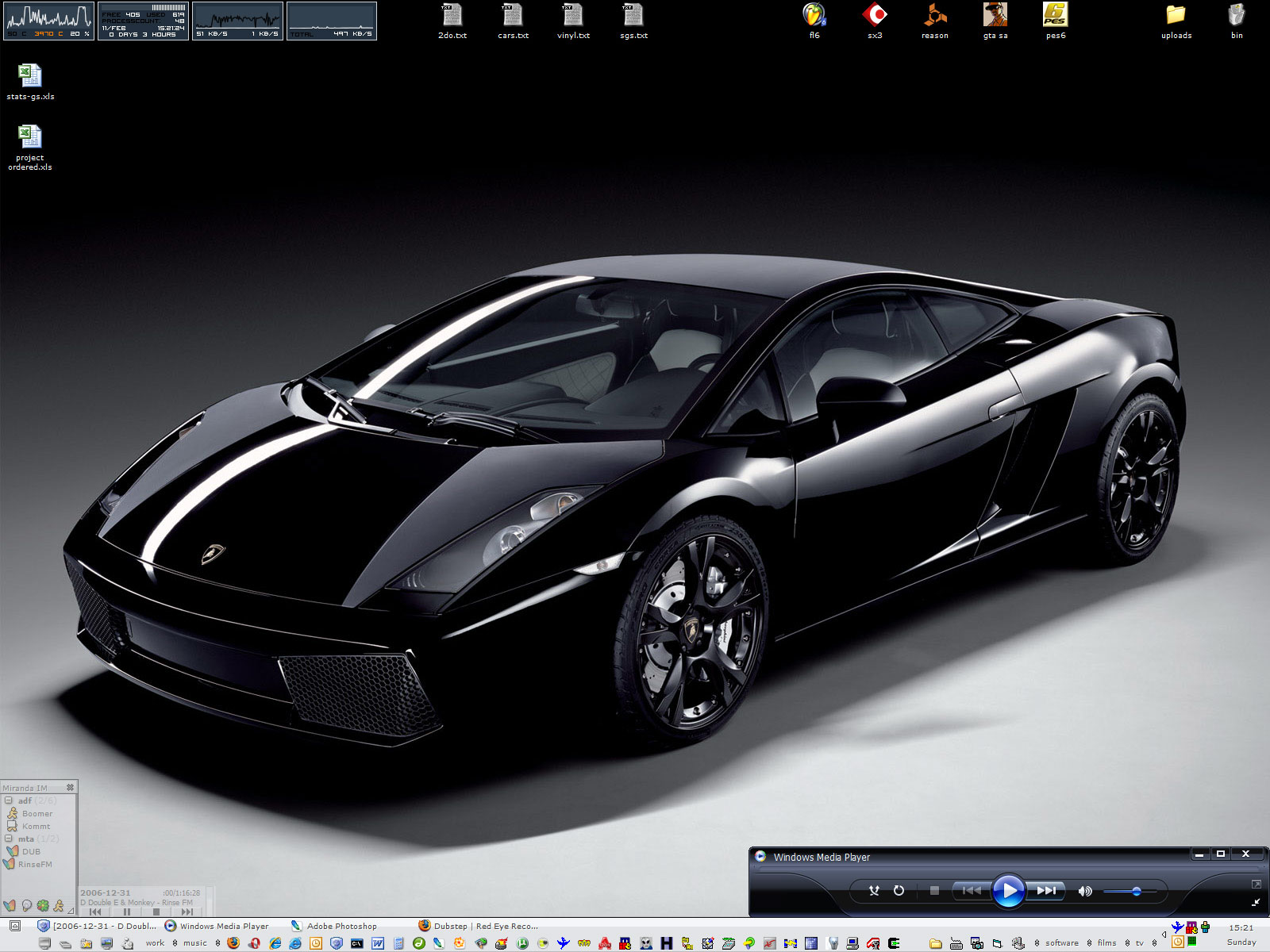
Task: Skip to next track in Media Player
Action: 1047,891
